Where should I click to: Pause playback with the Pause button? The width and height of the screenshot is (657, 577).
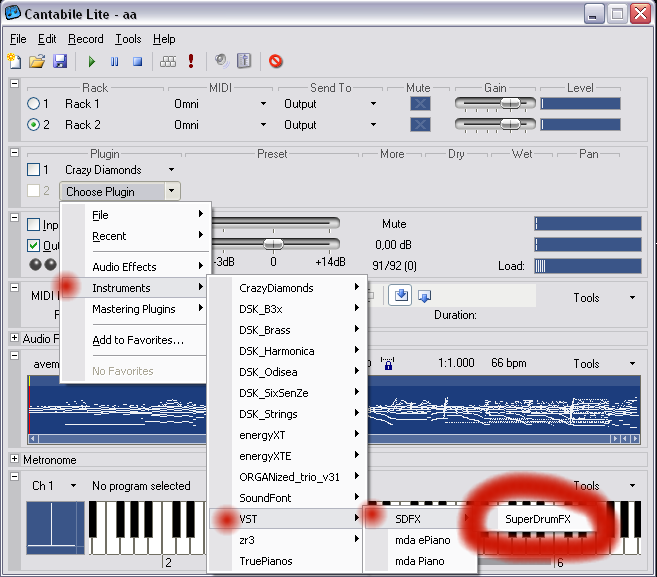click(114, 62)
